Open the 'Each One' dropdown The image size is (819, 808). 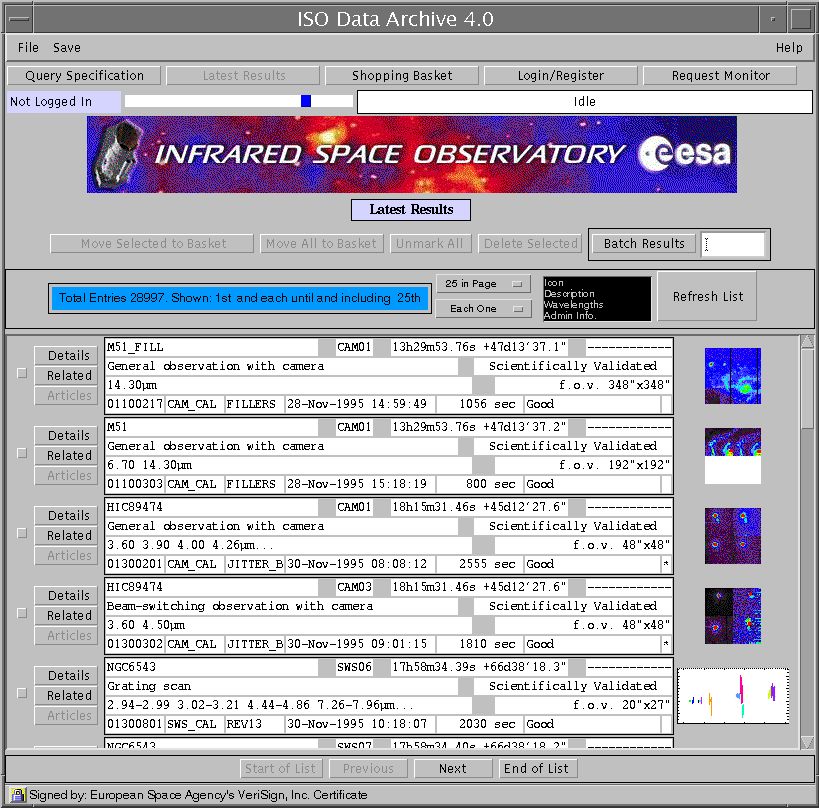pyautogui.click(x=483, y=309)
